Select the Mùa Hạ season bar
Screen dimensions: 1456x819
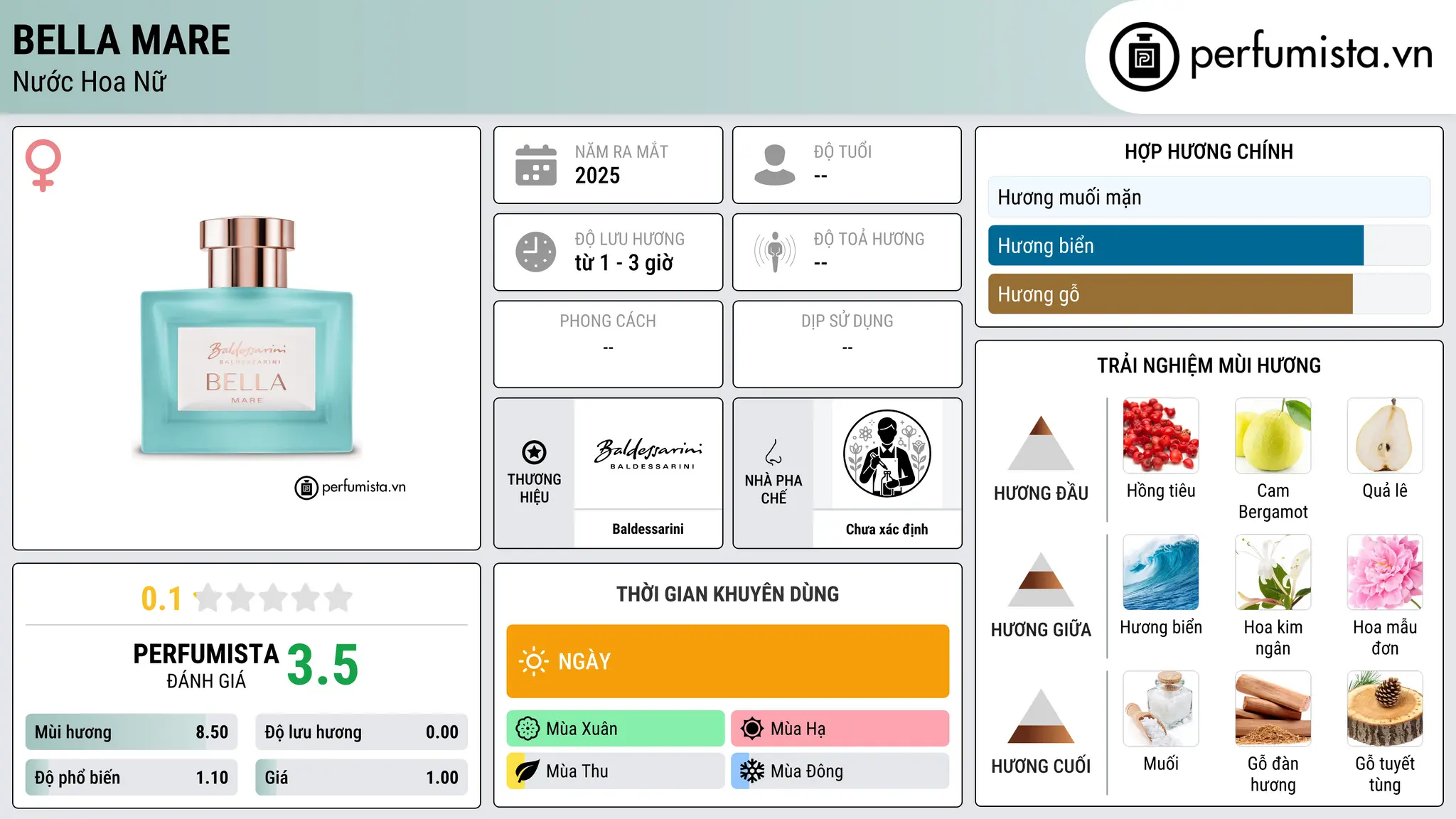840,729
